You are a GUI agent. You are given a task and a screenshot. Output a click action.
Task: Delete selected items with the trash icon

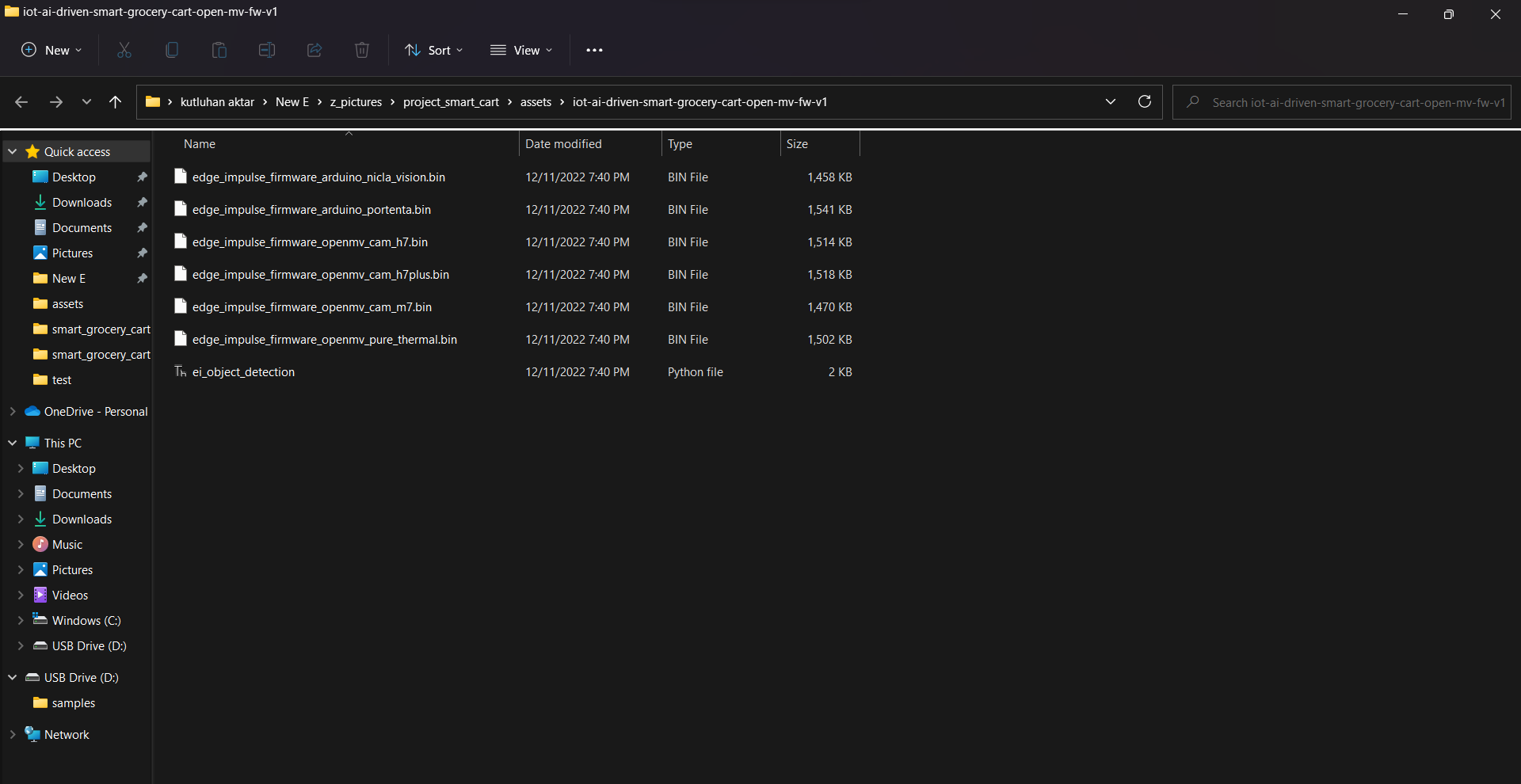361,50
